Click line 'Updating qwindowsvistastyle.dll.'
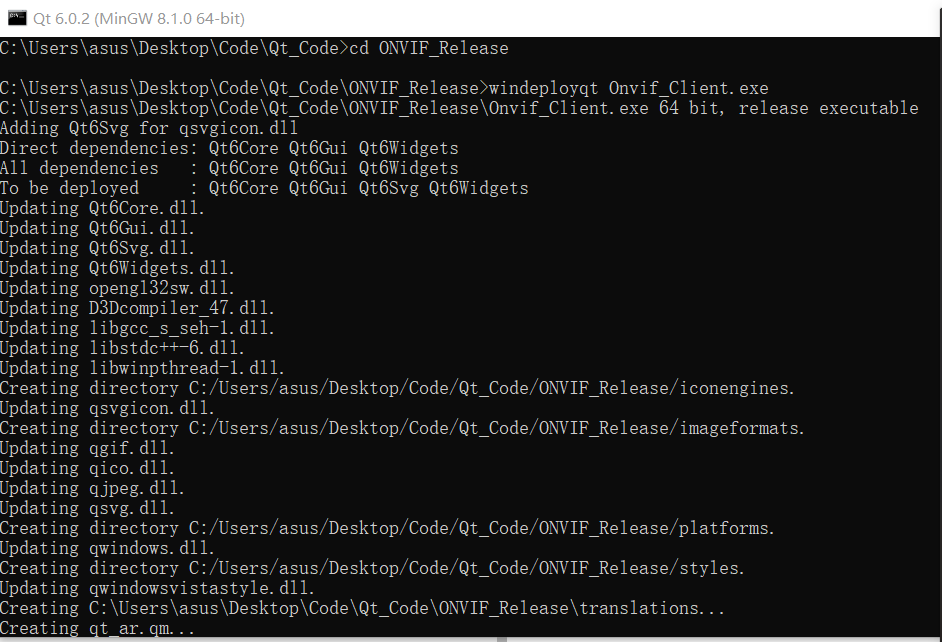The image size is (942, 642). tap(157, 589)
